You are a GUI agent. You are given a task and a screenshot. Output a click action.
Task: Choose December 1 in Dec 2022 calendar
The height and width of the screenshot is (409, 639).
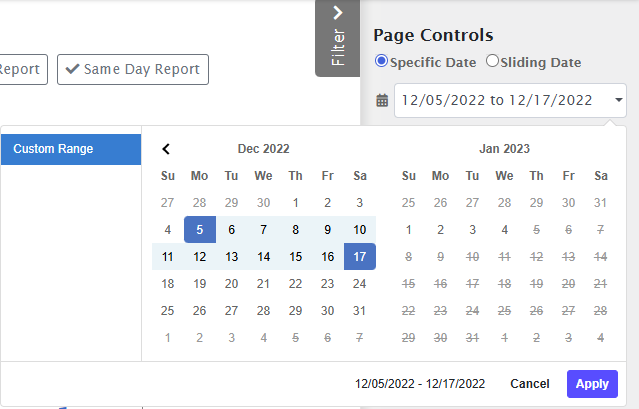coord(296,202)
